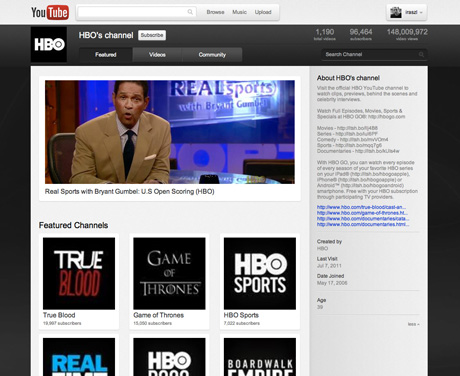Open the Browse menu item
This screenshot has width=460, height=376.
[x=215, y=12]
